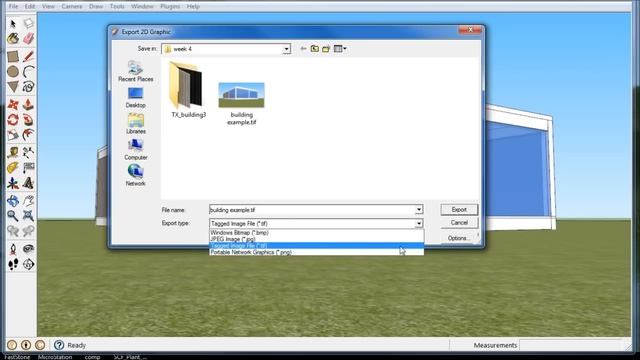
Task: Go back using the dialog's back arrow
Action: [x=303, y=49]
